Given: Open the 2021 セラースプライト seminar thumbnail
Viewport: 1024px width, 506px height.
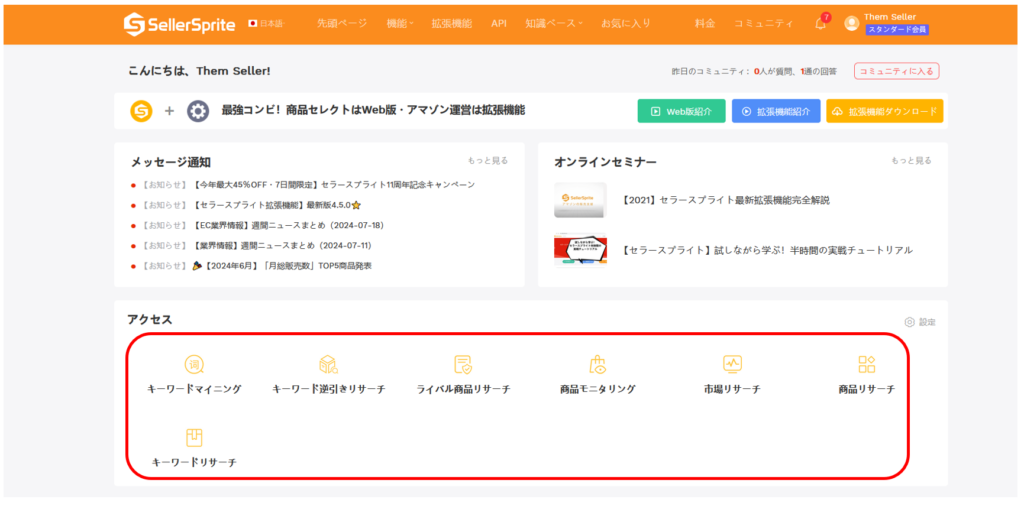Looking at the screenshot, I should 580,200.
